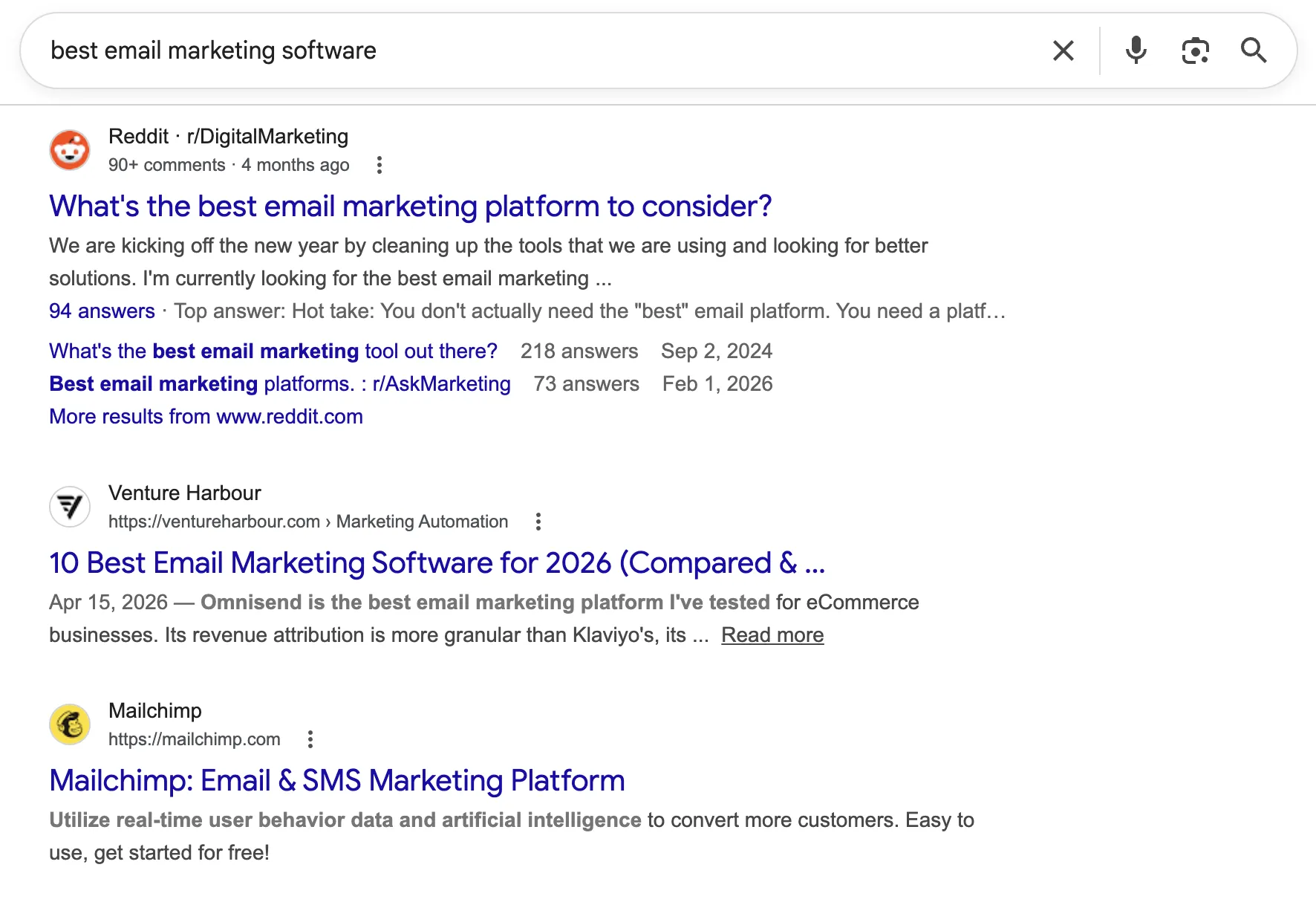
Task: Click the 'https://ventureharbour.com › Marketing Automation' URL
Action: [308, 522]
